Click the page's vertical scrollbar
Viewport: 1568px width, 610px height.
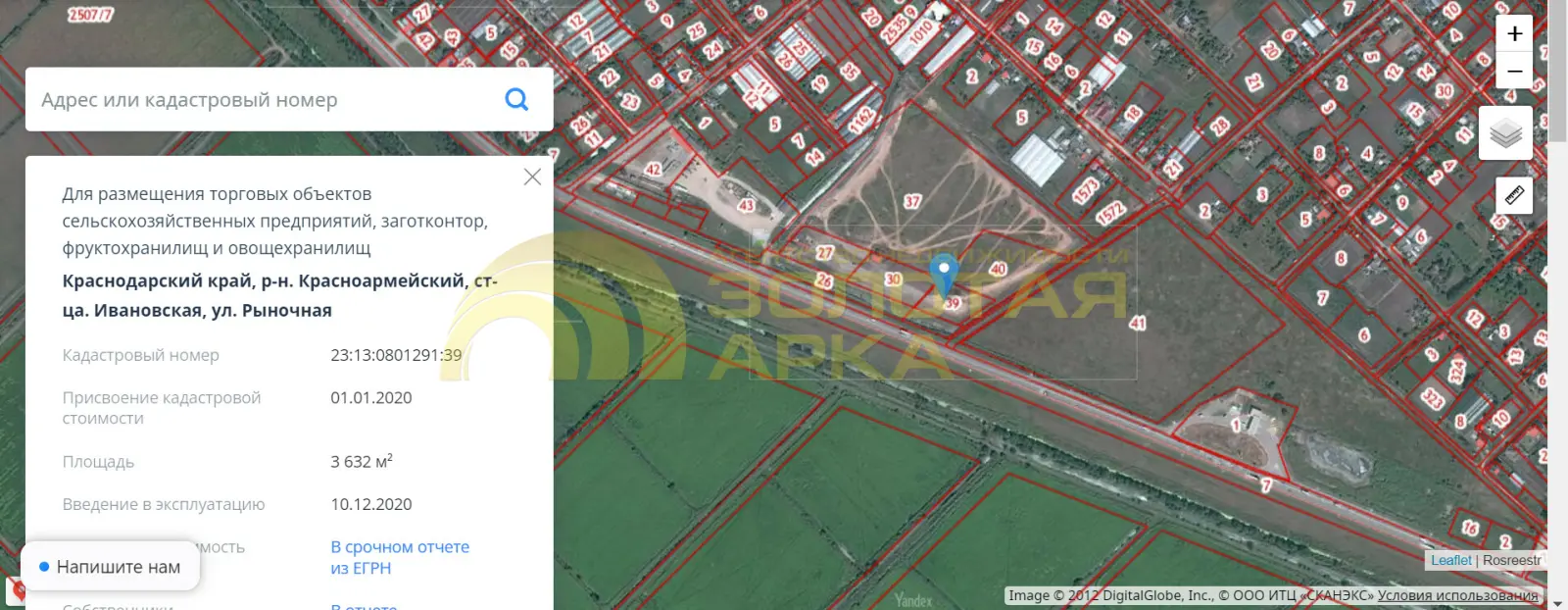point(1557,305)
